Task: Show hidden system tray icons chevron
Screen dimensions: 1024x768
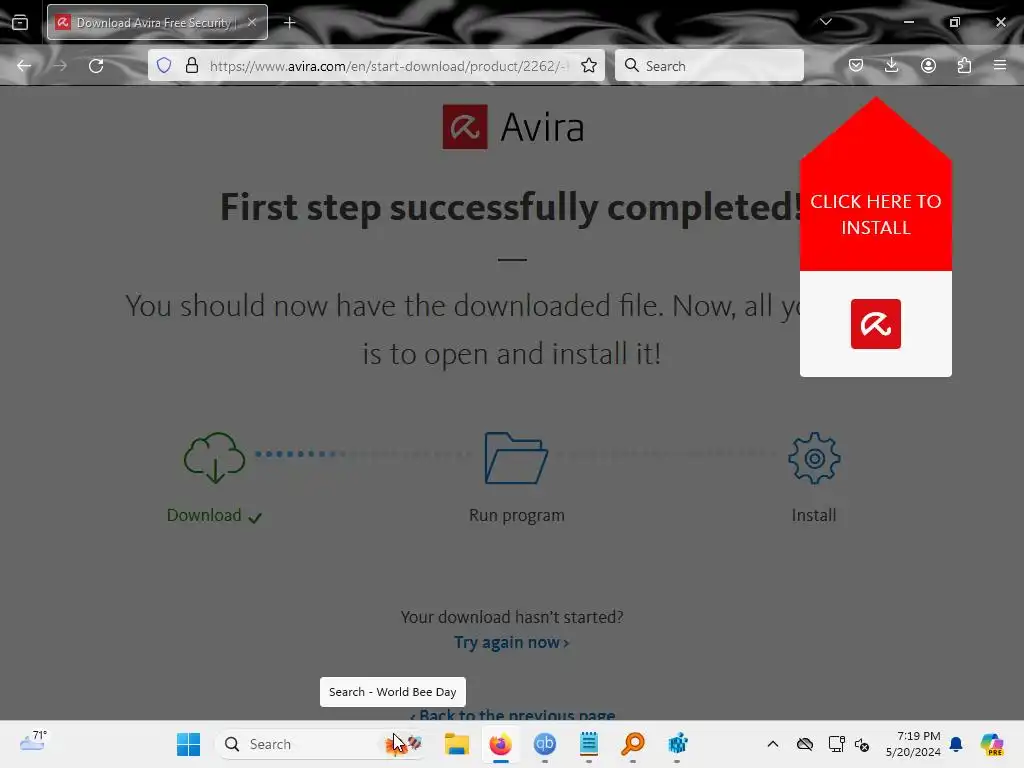Action: pyautogui.click(x=773, y=744)
